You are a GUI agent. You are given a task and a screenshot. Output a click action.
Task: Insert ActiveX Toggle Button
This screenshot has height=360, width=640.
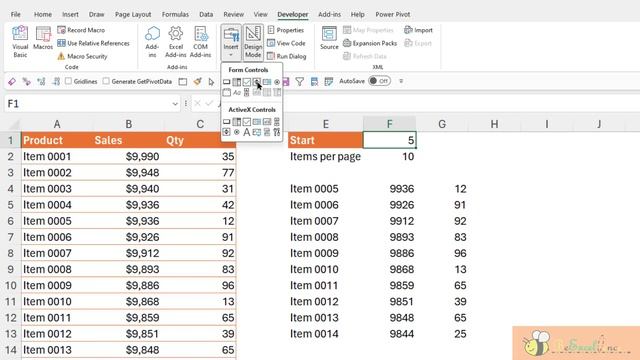[267, 132]
